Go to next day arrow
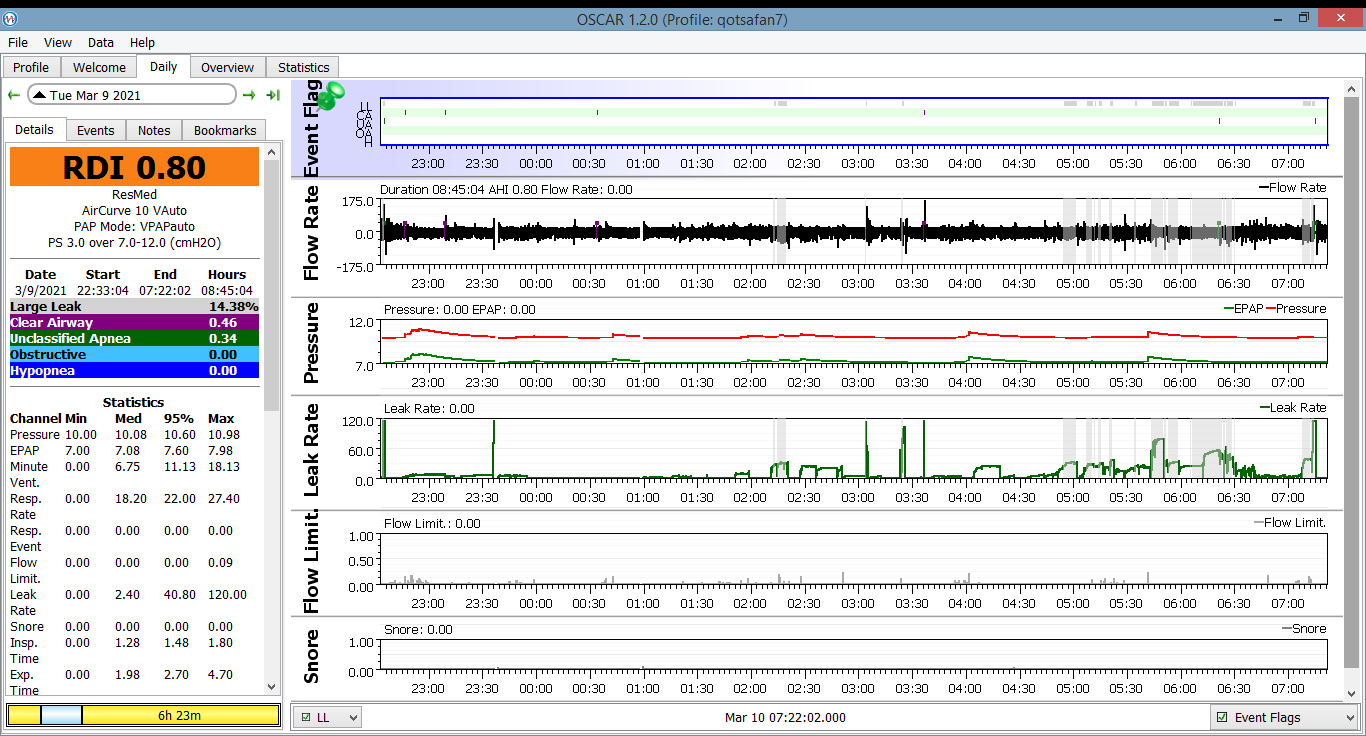Image resolution: width=1366 pixels, height=736 pixels. pos(249,96)
